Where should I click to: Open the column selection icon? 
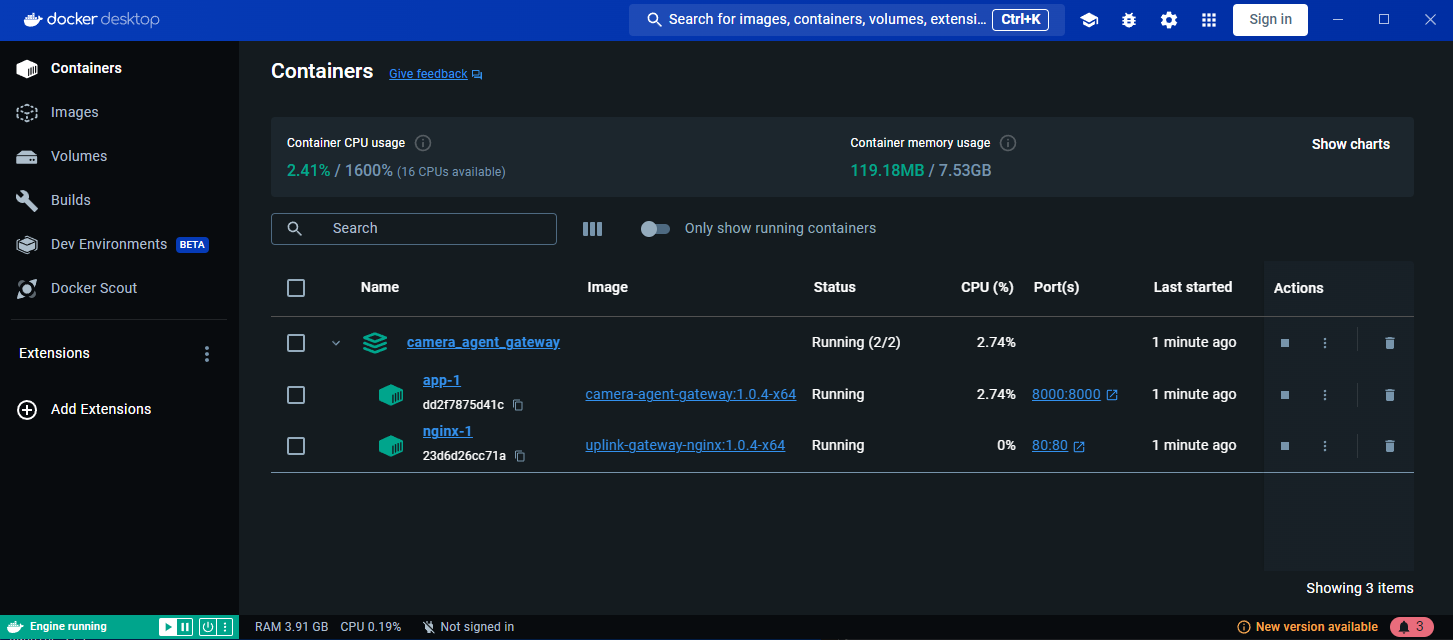[592, 229]
